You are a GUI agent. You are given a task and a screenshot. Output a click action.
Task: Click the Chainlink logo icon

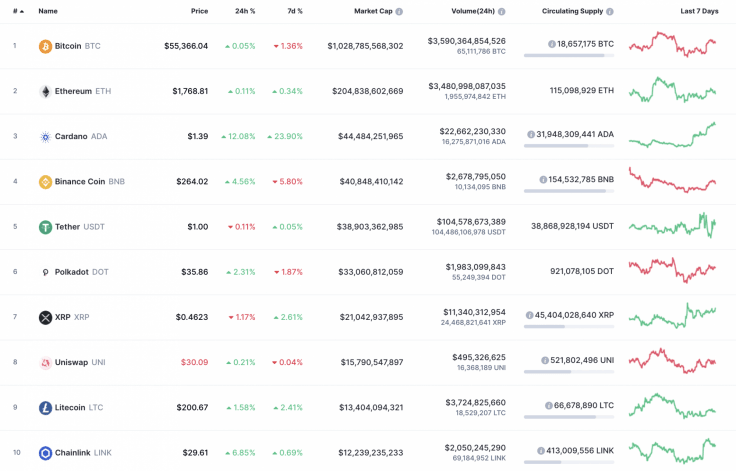coord(45,453)
